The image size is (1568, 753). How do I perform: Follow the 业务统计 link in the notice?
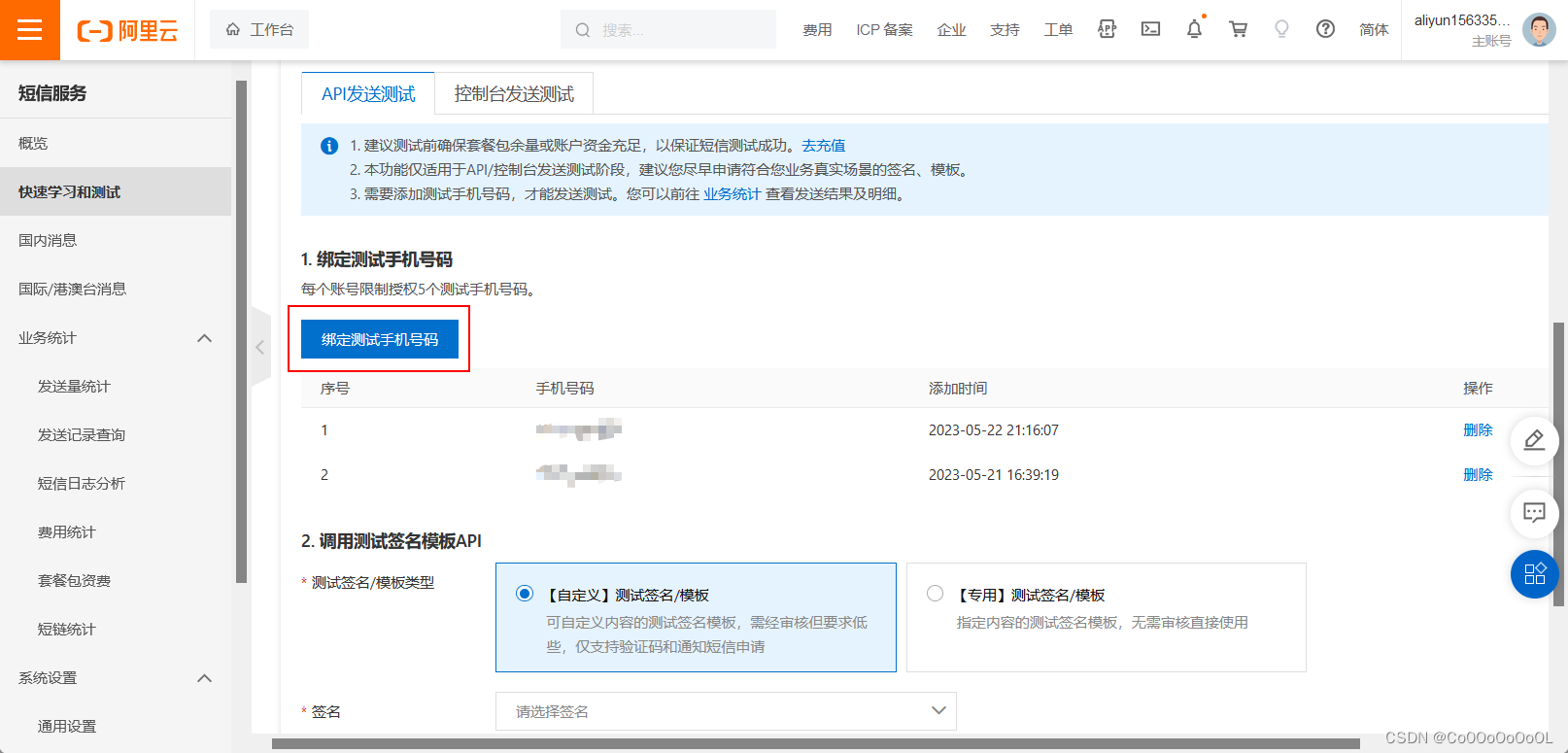click(x=732, y=193)
